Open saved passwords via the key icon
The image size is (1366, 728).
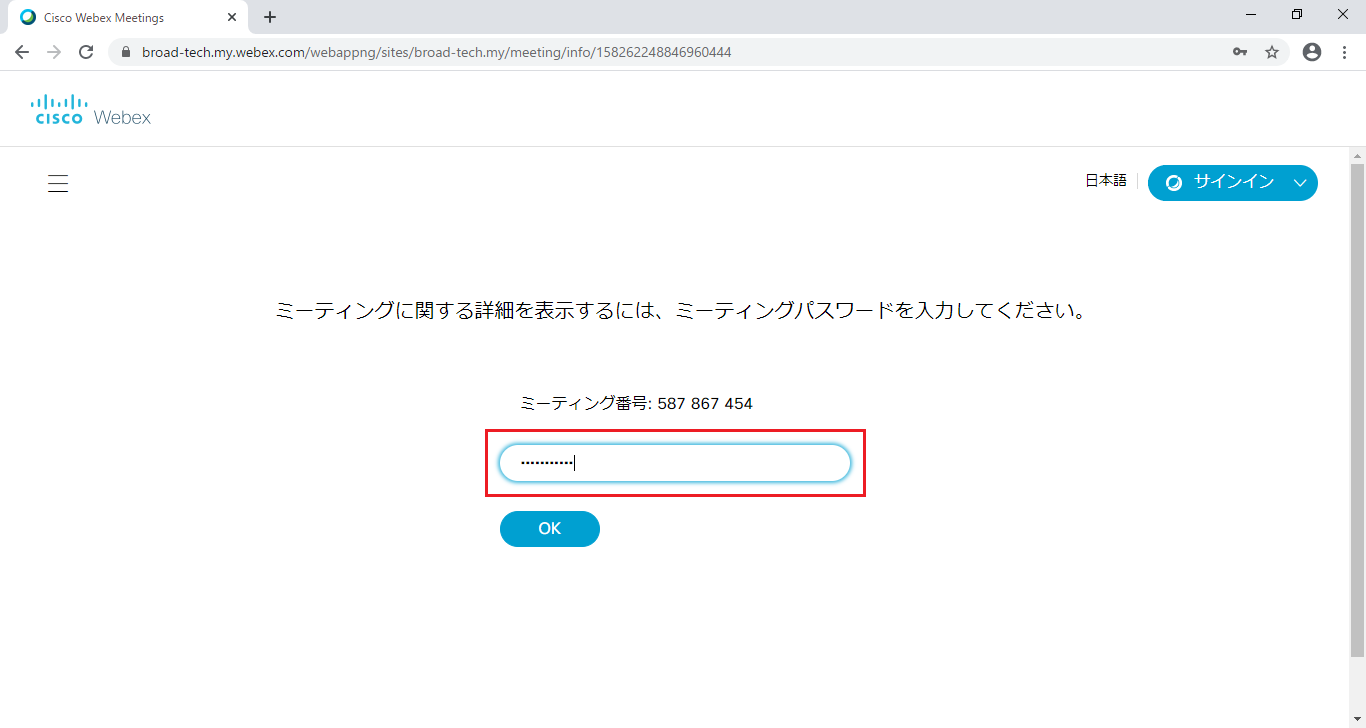tap(1240, 52)
